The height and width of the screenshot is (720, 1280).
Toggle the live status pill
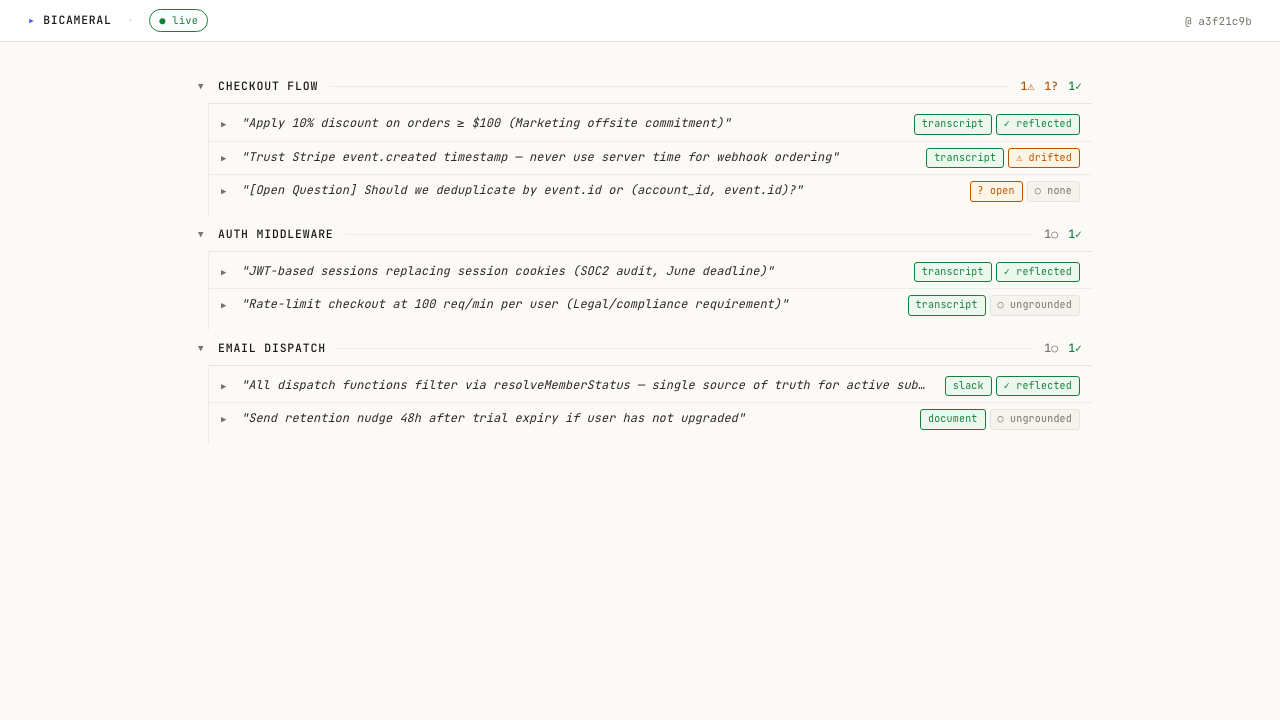tap(178, 20)
